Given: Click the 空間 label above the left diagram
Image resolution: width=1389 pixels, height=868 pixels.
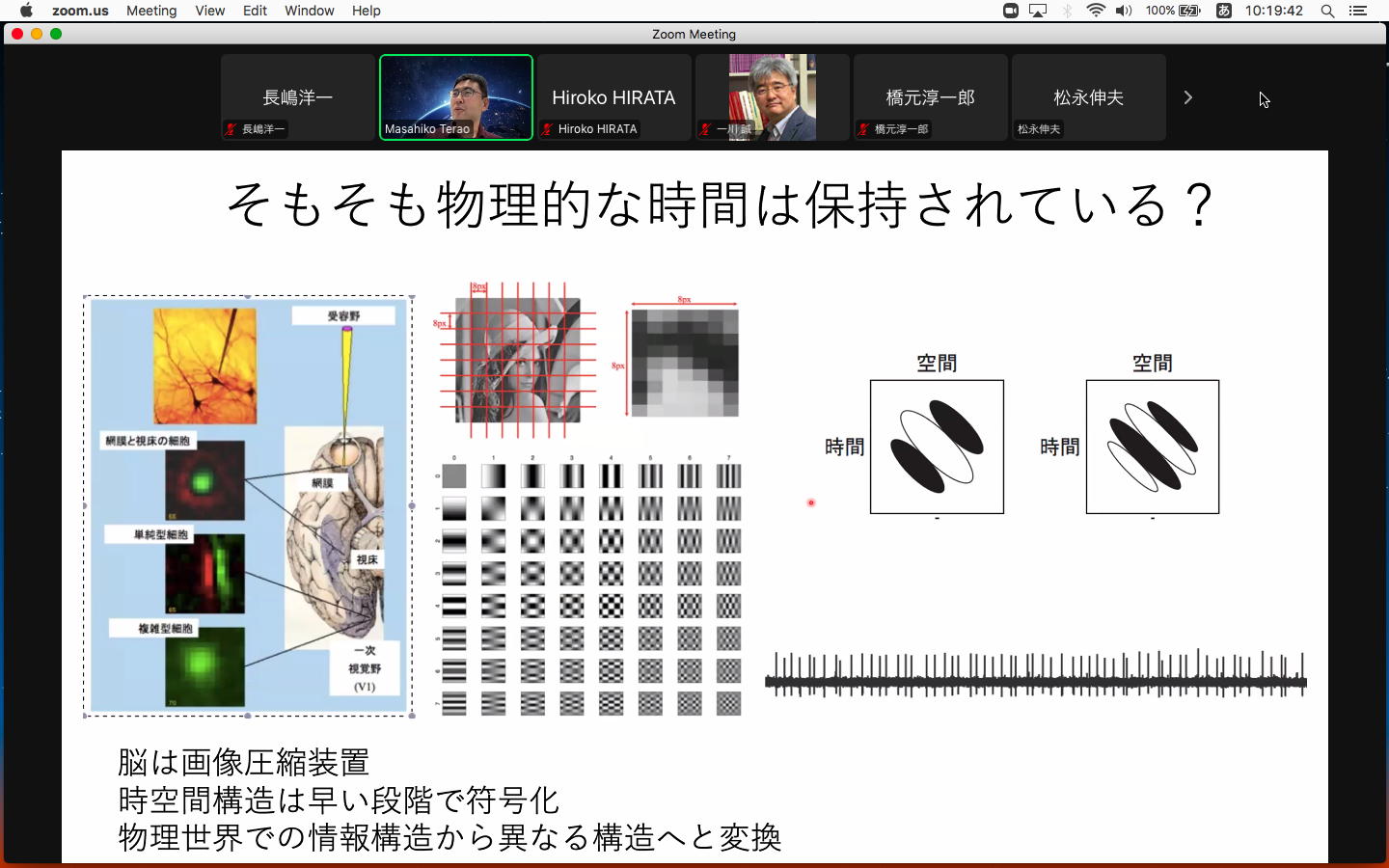Looking at the screenshot, I should (x=937, y=364).
